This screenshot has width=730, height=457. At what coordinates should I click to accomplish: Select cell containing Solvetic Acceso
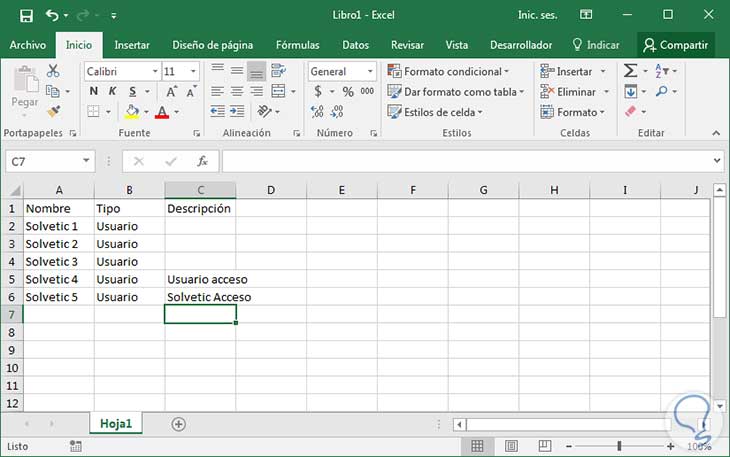[200, 297]
